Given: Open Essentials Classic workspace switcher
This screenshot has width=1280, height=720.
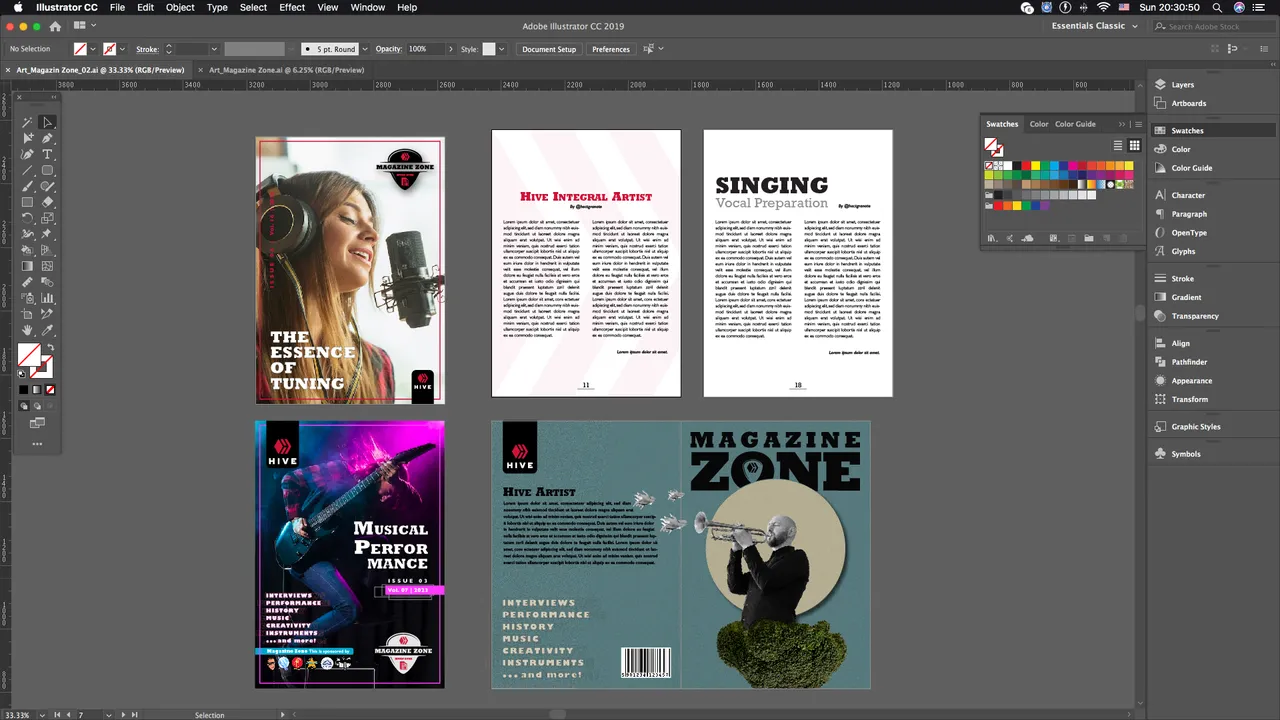Looking at the screenshot, I should pos(1095,26).
